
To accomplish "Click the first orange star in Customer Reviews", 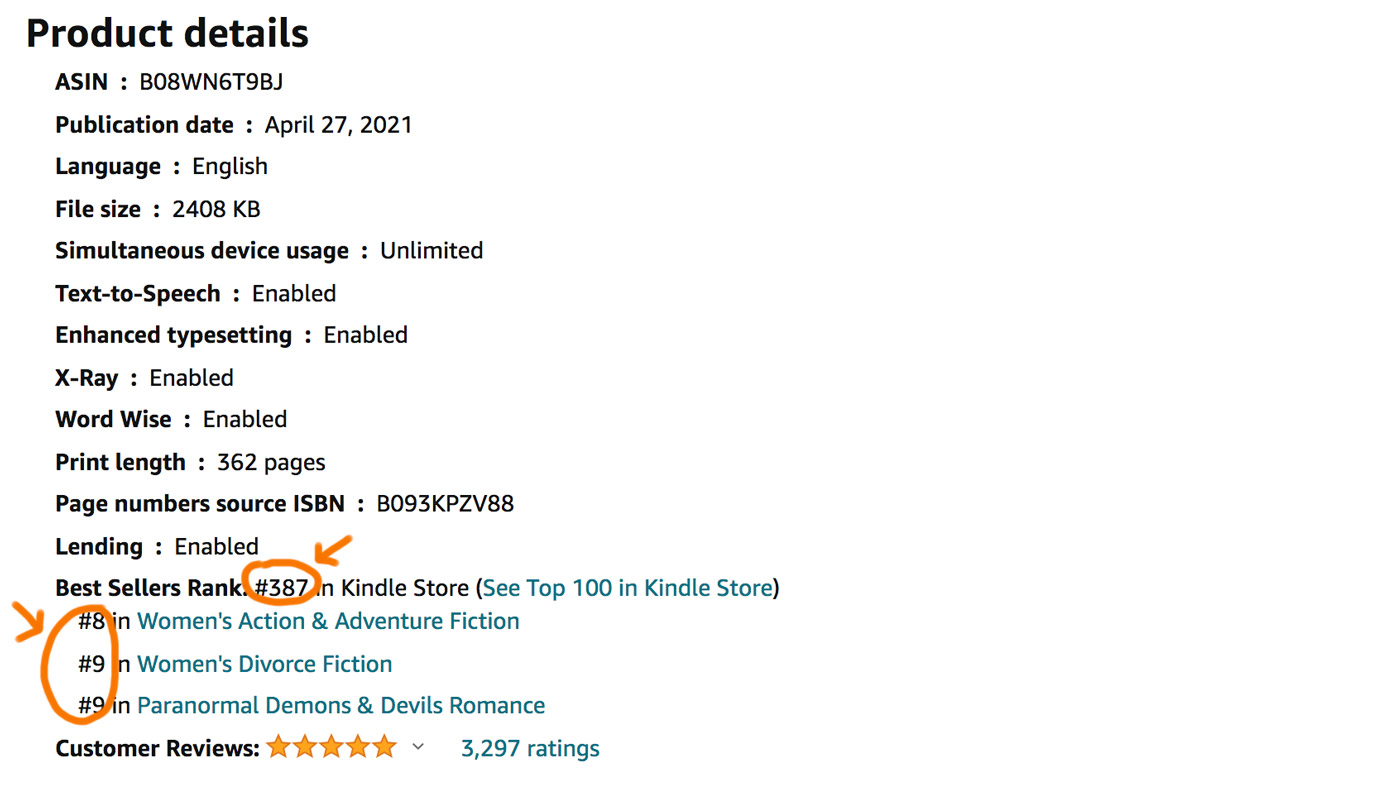I will 278,747.
